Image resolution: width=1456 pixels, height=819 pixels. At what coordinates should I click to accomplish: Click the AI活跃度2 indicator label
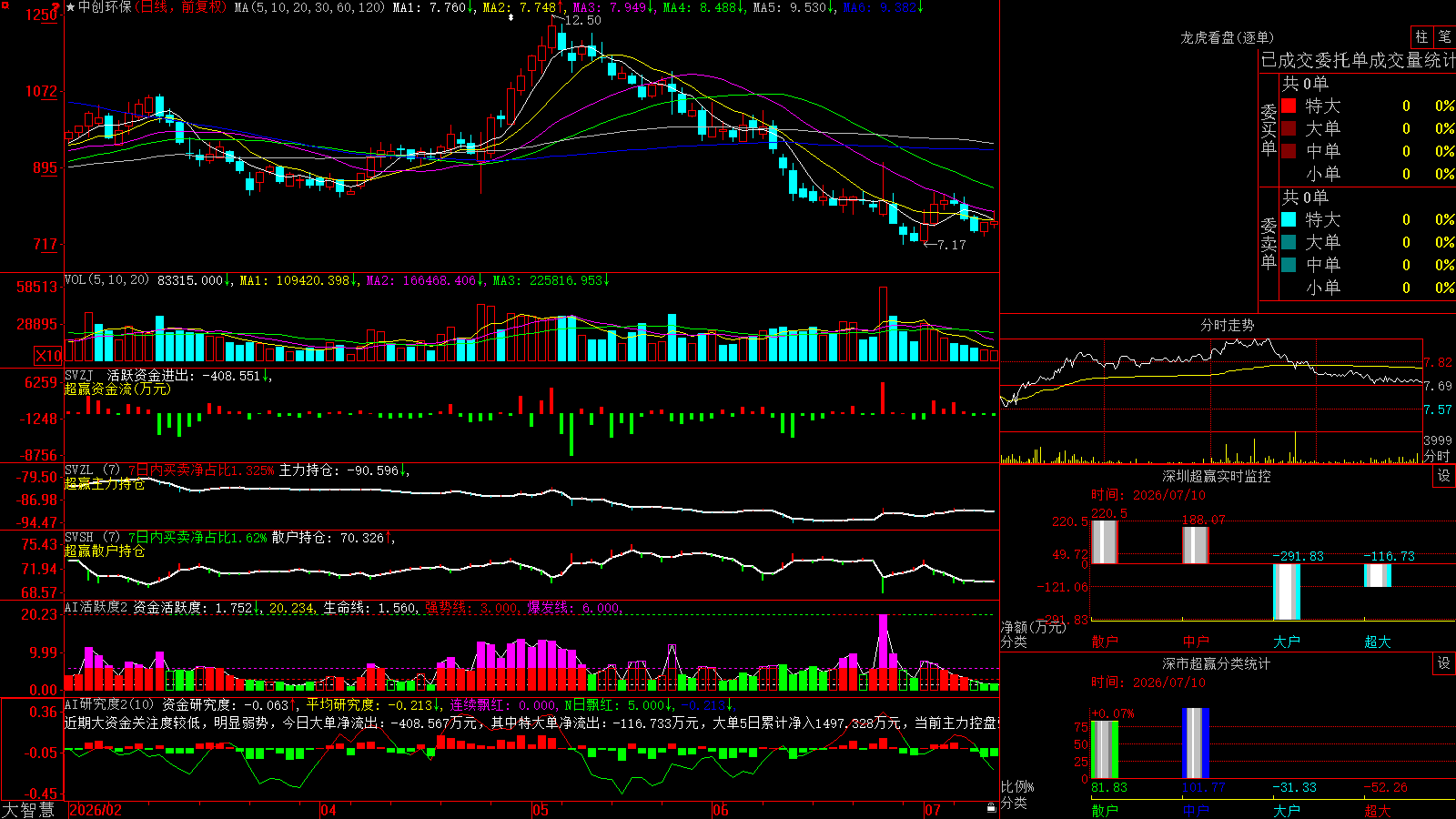[x=96, y=607]
